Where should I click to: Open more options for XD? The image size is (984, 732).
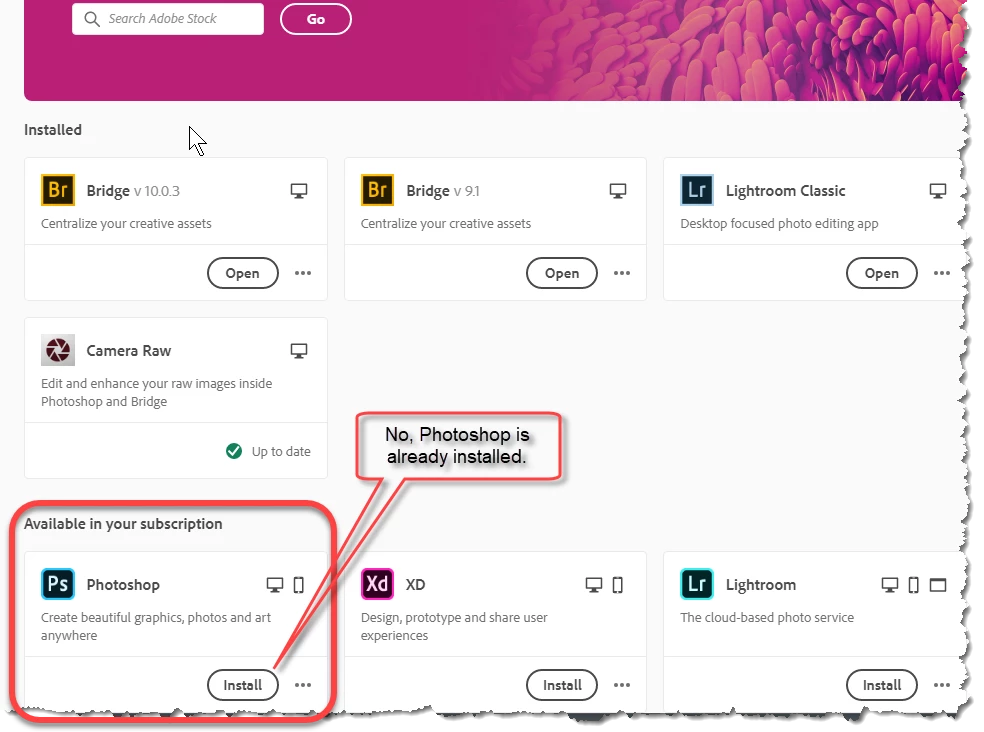tap(622, 685)
